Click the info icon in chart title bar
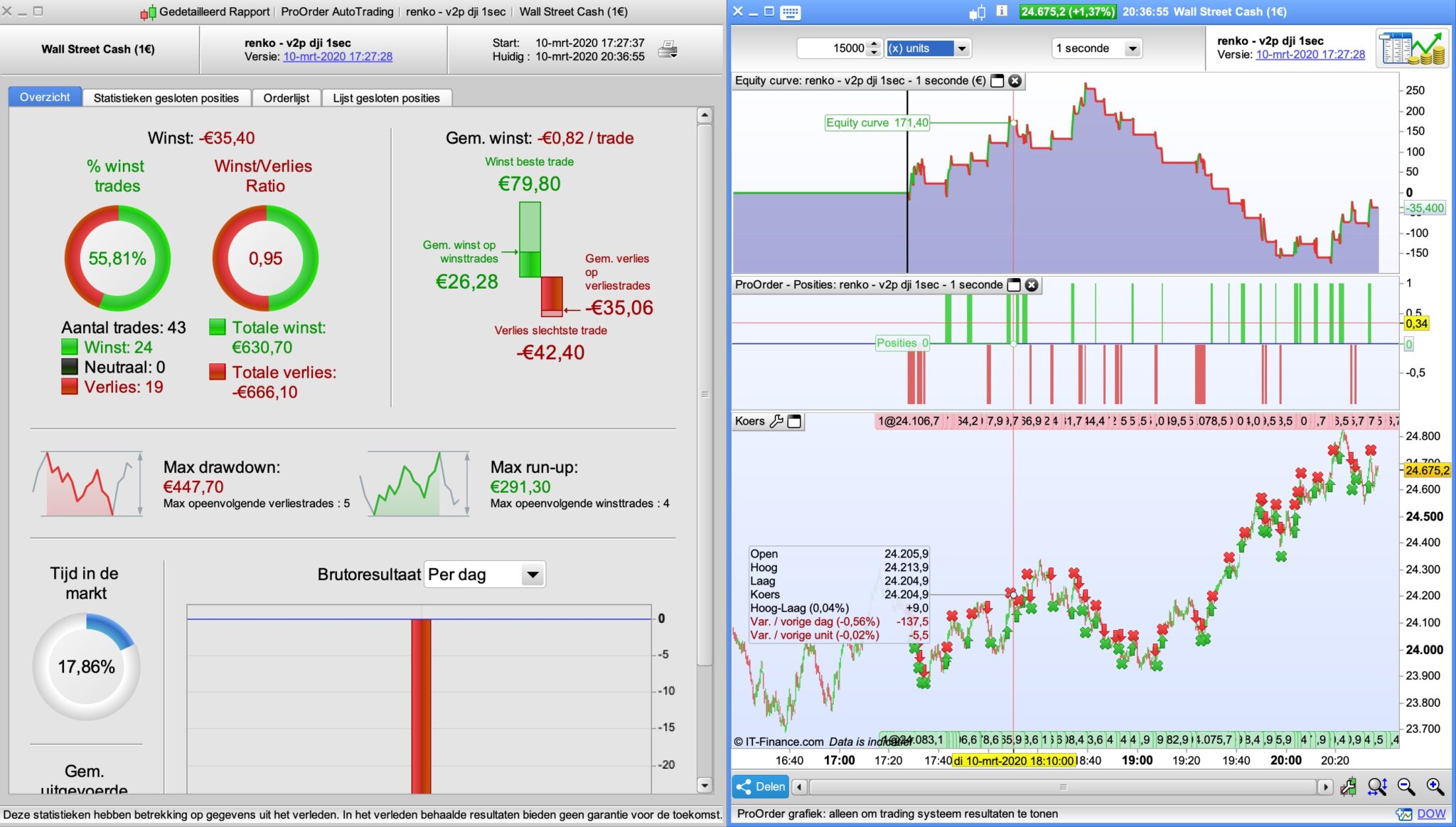 click(1002, 11)
